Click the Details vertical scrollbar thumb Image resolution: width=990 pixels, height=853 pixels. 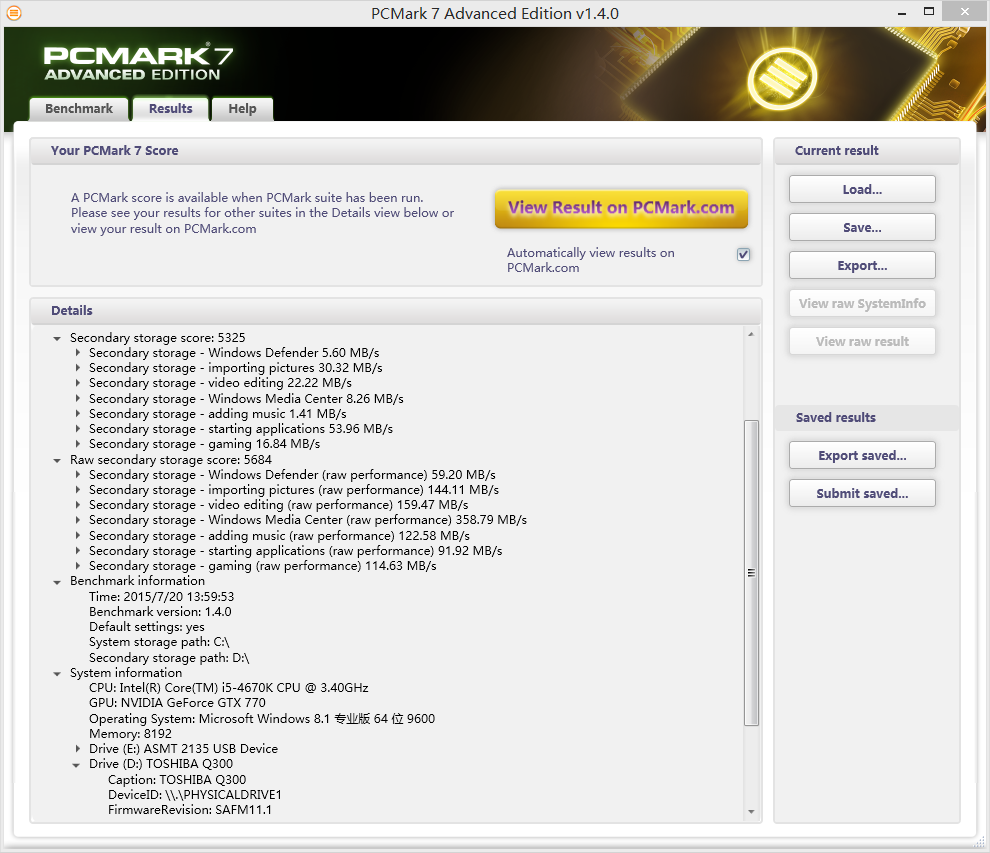tap(751, 573)
